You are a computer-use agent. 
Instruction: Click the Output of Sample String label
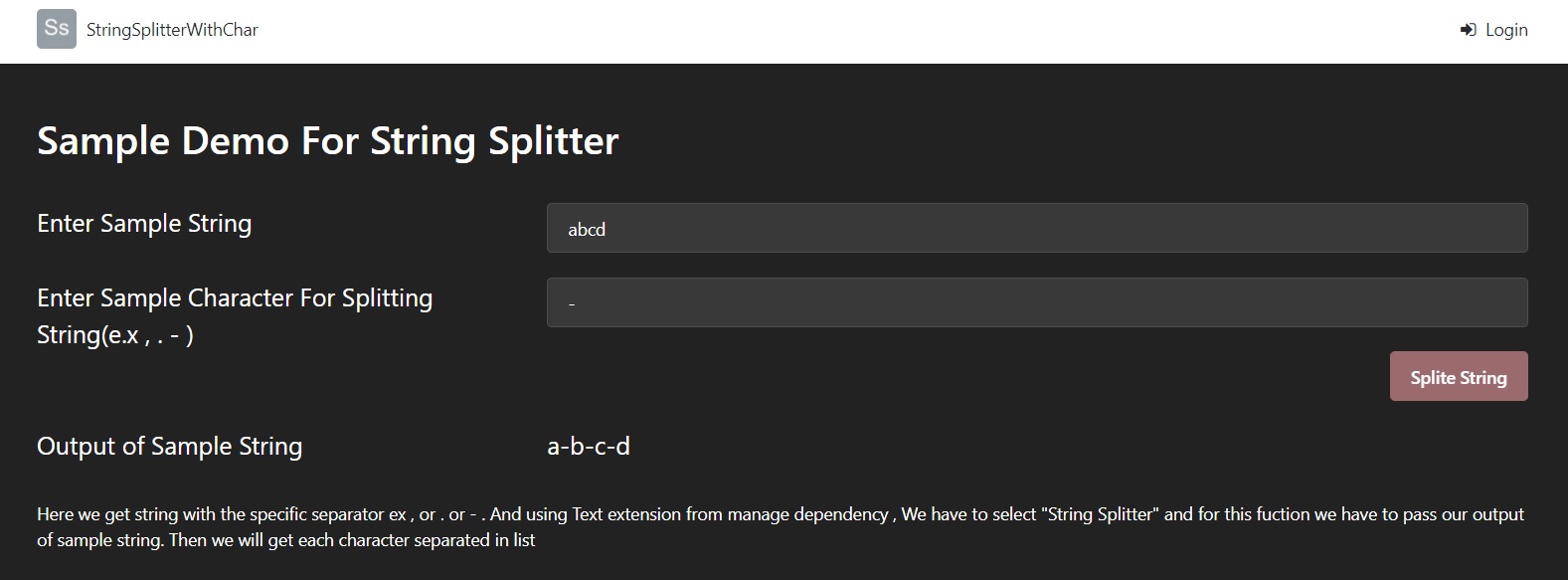tap(169, 447)
